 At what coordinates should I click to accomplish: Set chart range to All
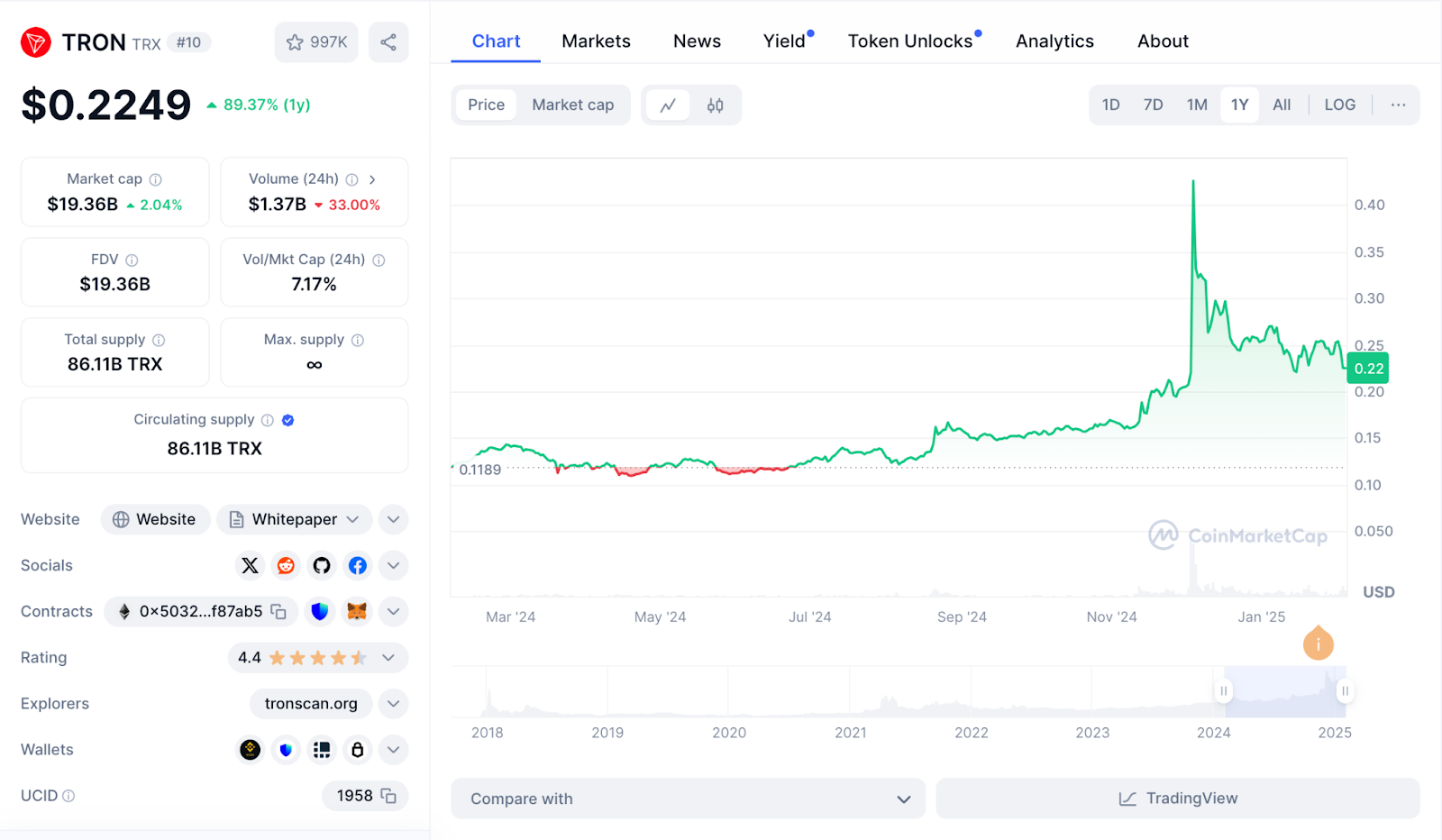click(1282, 105)
